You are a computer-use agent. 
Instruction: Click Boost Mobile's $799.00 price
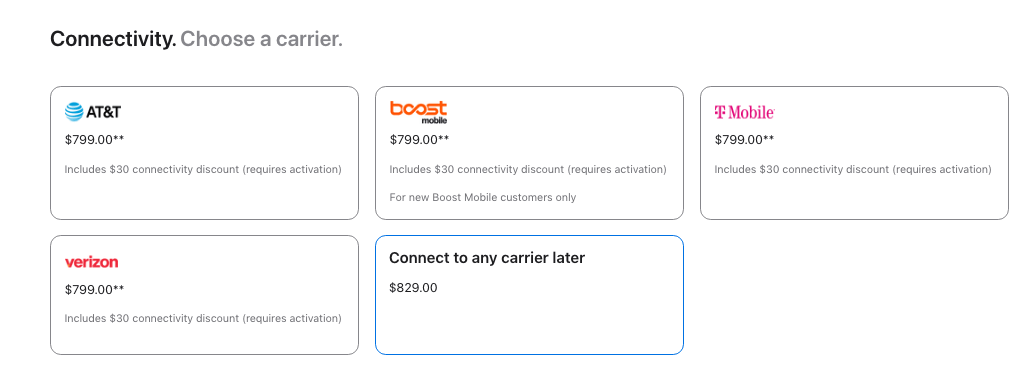(420, 139)
